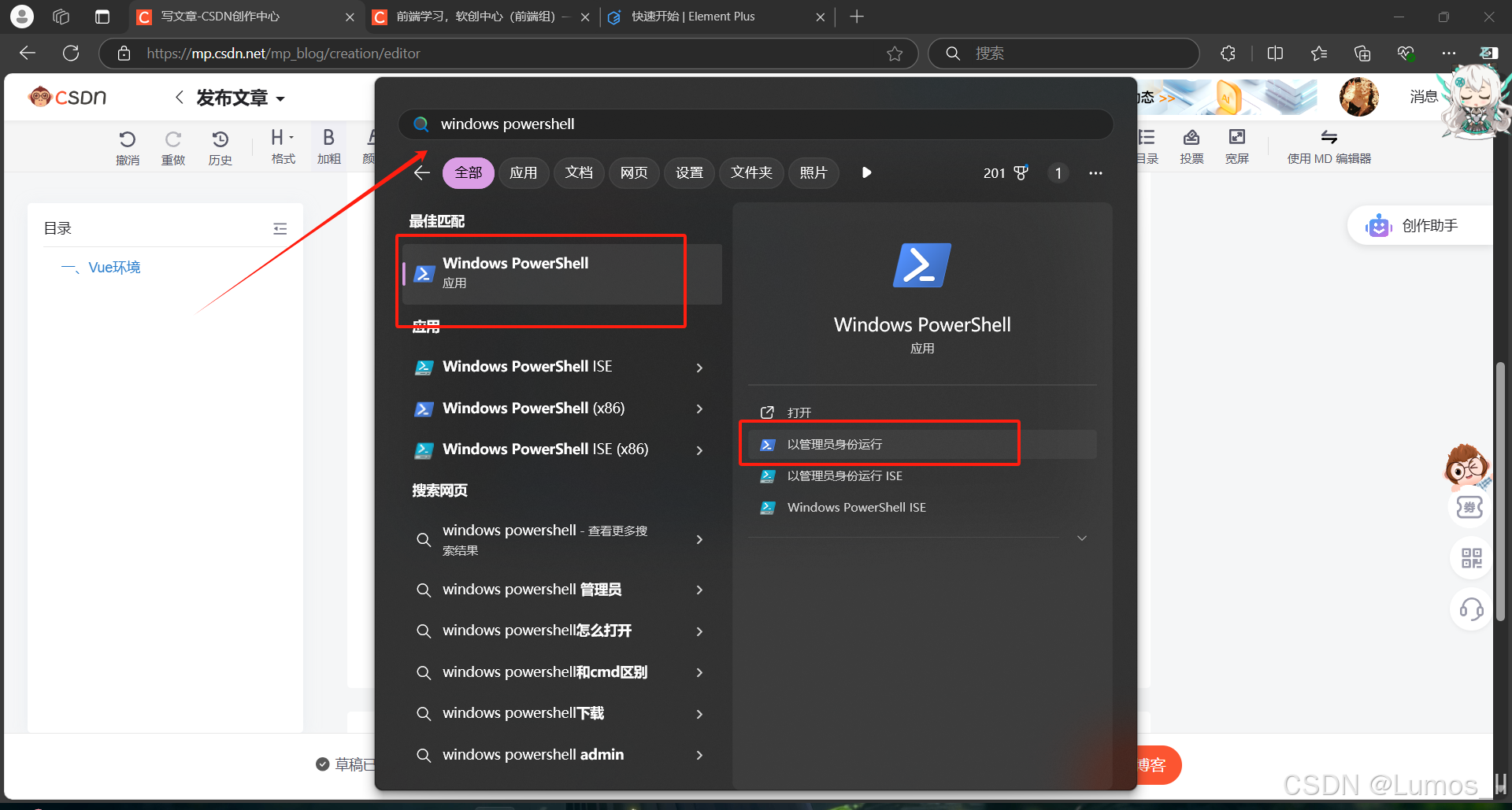Click the CSDN logo
The image size is (1512, 810).
[68, 97]
